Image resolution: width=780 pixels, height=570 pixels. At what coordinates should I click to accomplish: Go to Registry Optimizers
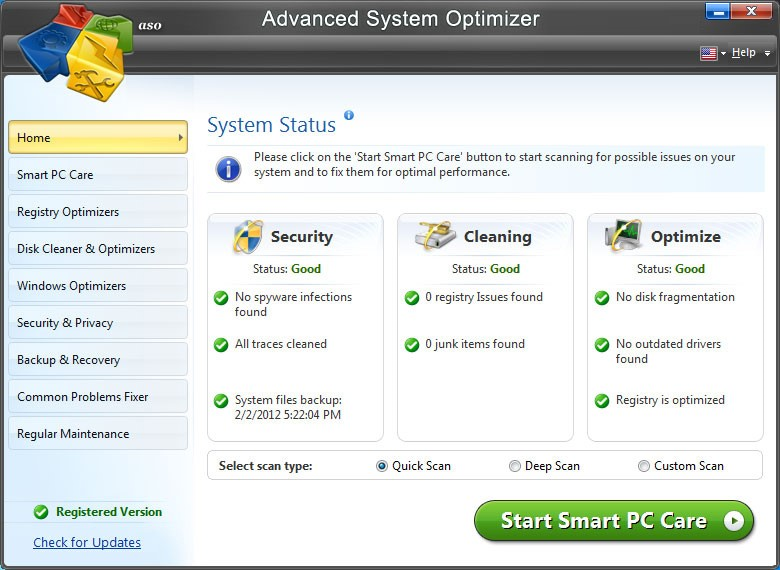pos(98,211)
